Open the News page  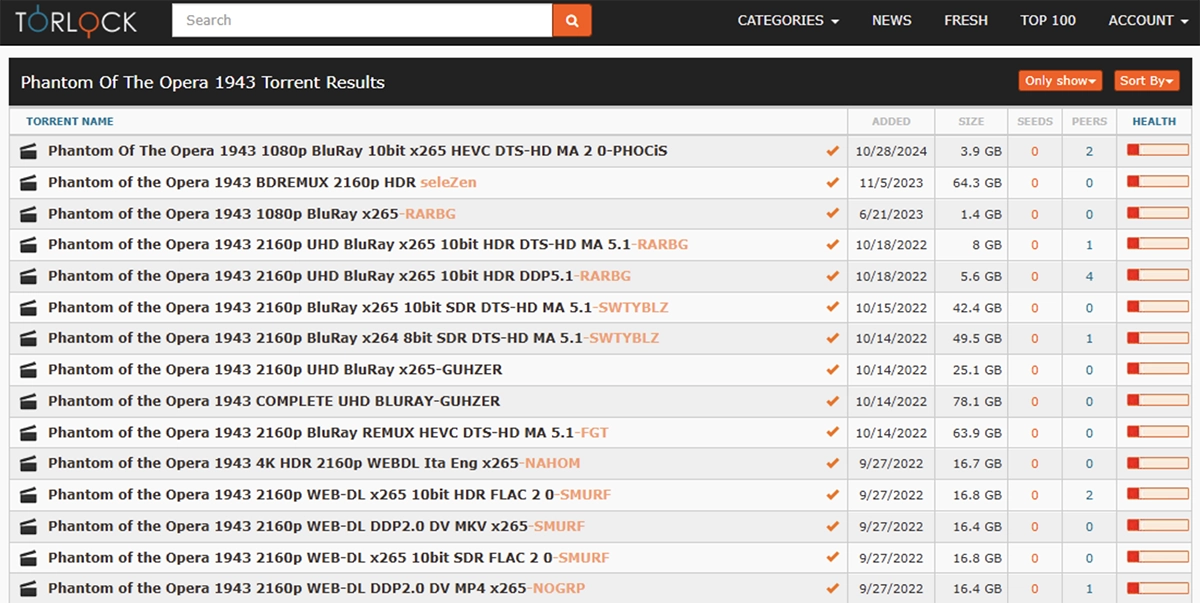[x=892, y=20]
